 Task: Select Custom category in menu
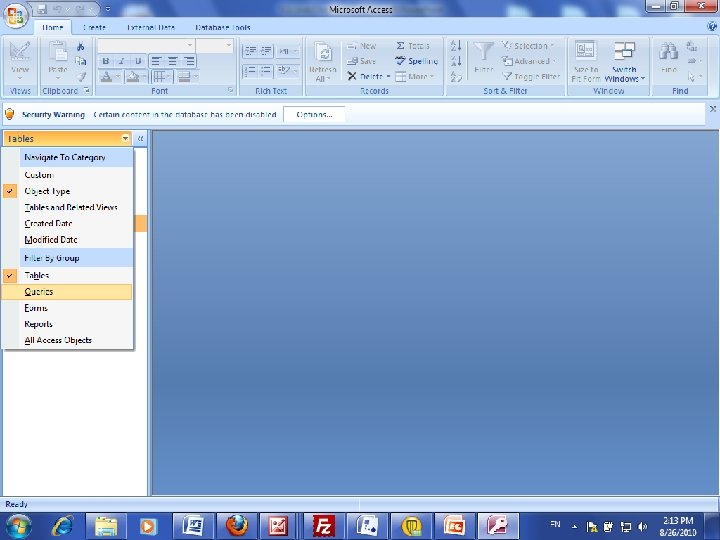click(x=68, y=175)
